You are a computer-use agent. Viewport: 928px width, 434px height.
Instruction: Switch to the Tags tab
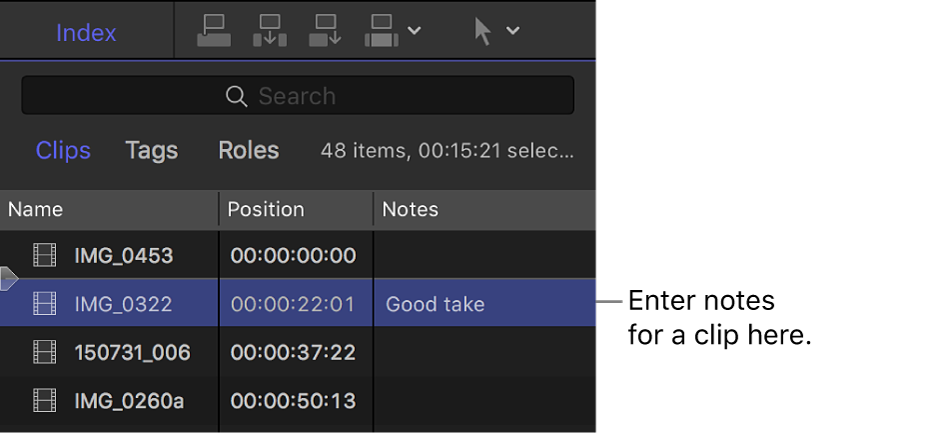pyautogui.click(x=151, y=151)
